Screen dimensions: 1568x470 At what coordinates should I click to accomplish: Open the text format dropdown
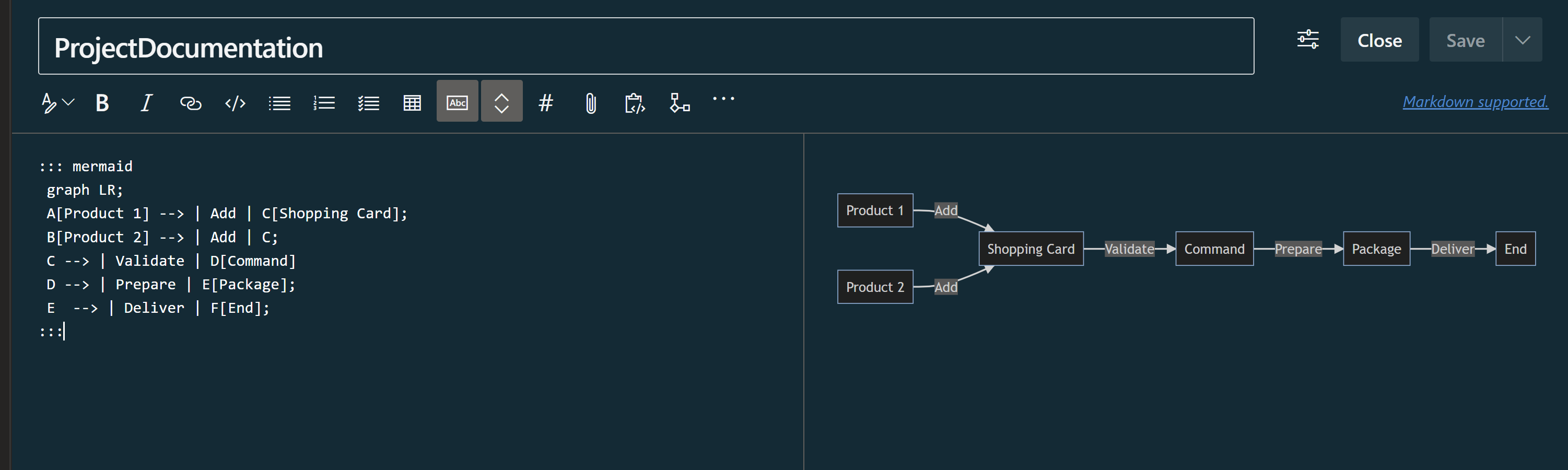(x=56, y=102)
